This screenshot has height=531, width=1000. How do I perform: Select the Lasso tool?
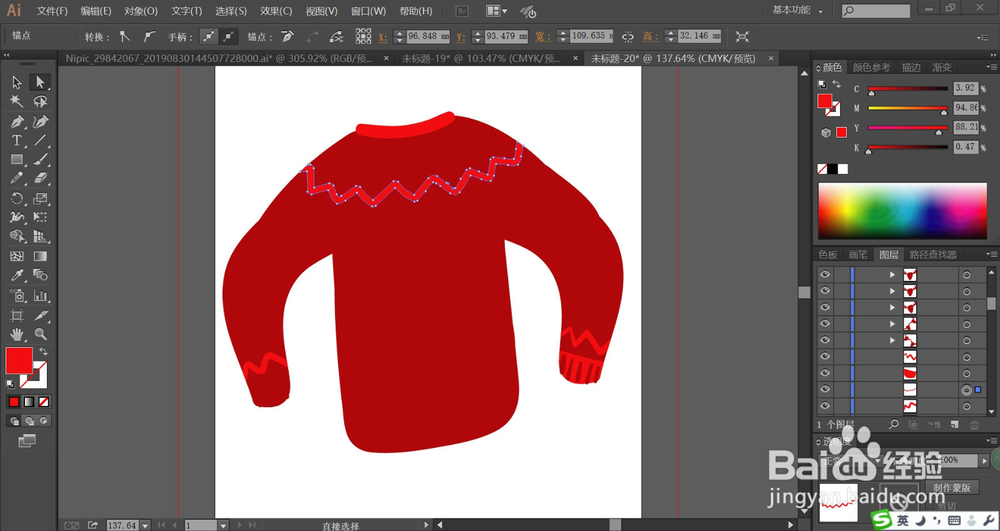(x=40, y=102)
